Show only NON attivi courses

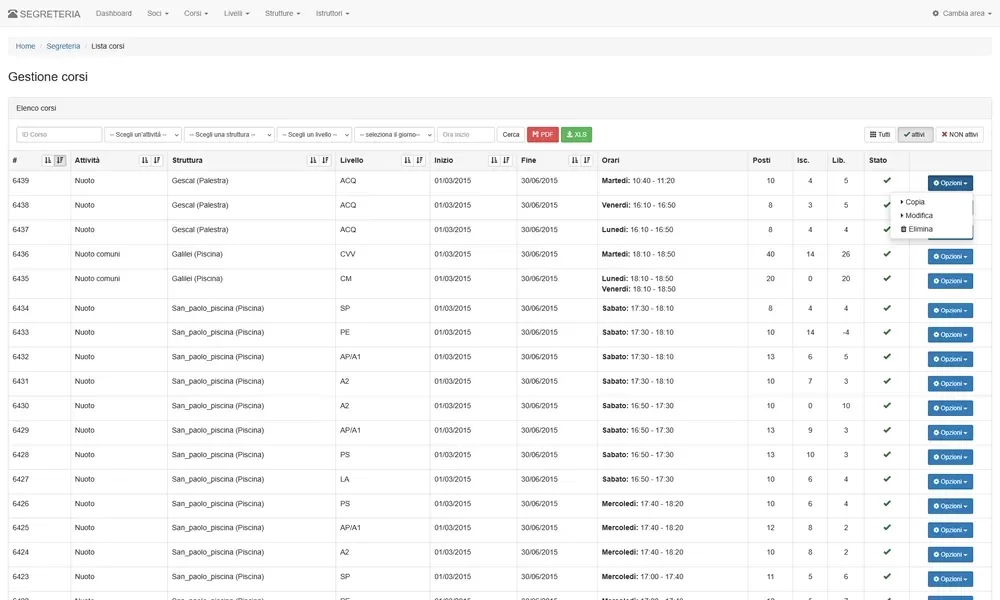[x=960, y=135]
